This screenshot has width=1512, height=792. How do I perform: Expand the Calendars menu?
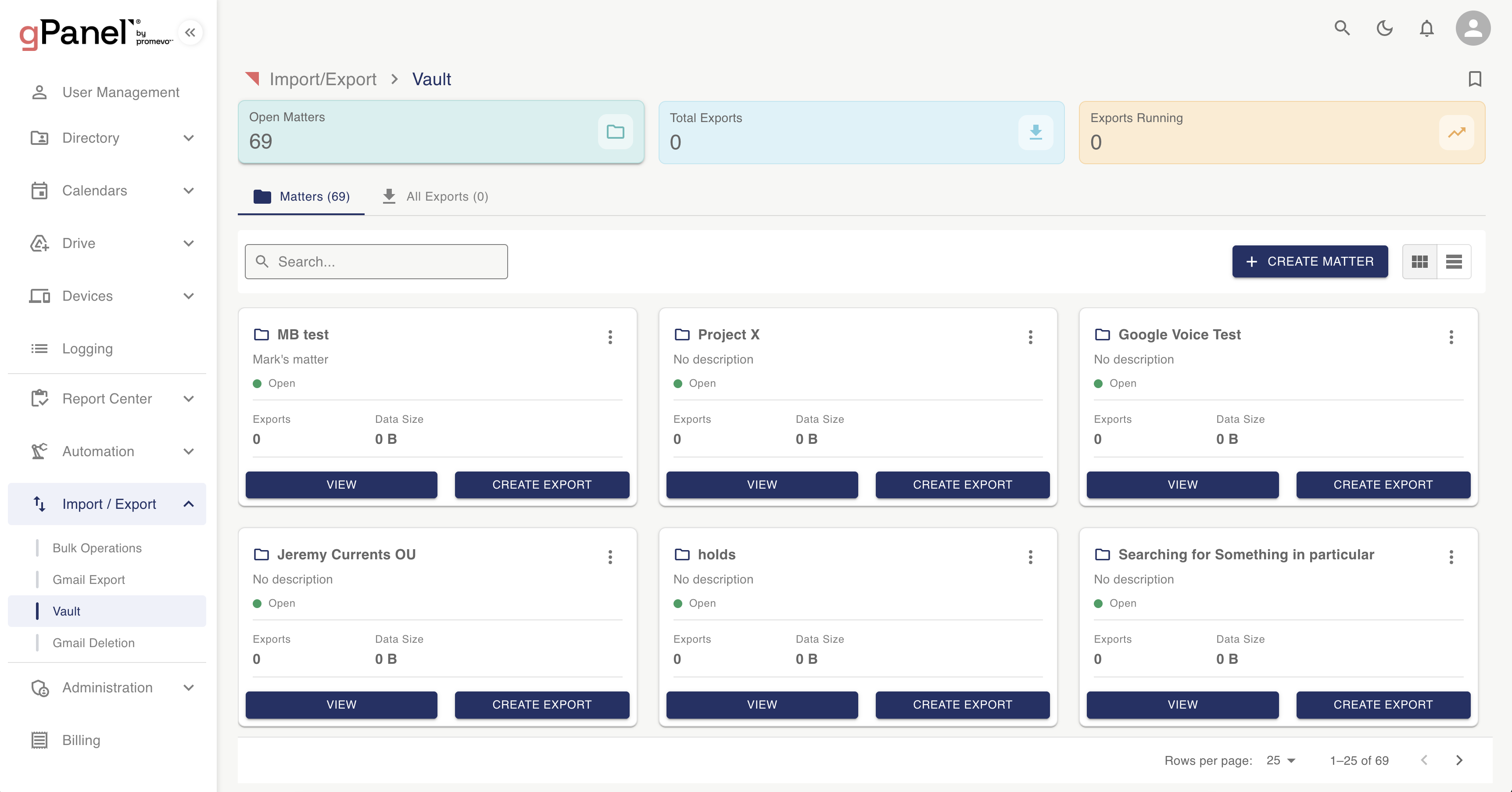[107, 191]
